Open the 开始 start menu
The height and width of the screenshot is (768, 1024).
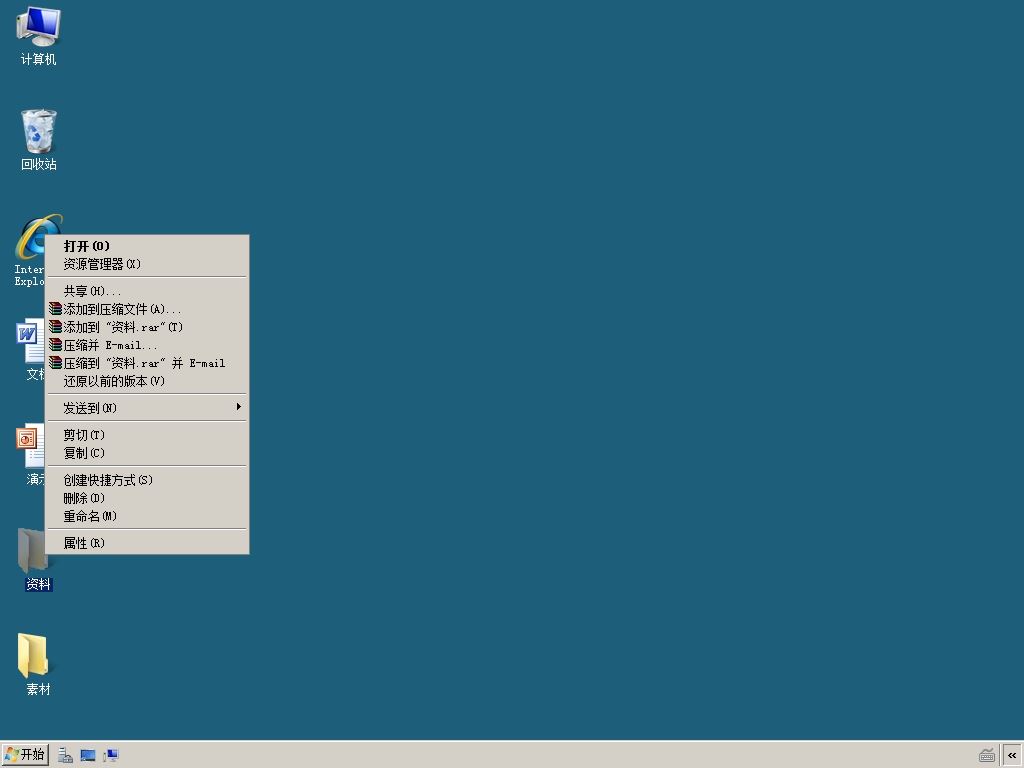tap(25, 755)
